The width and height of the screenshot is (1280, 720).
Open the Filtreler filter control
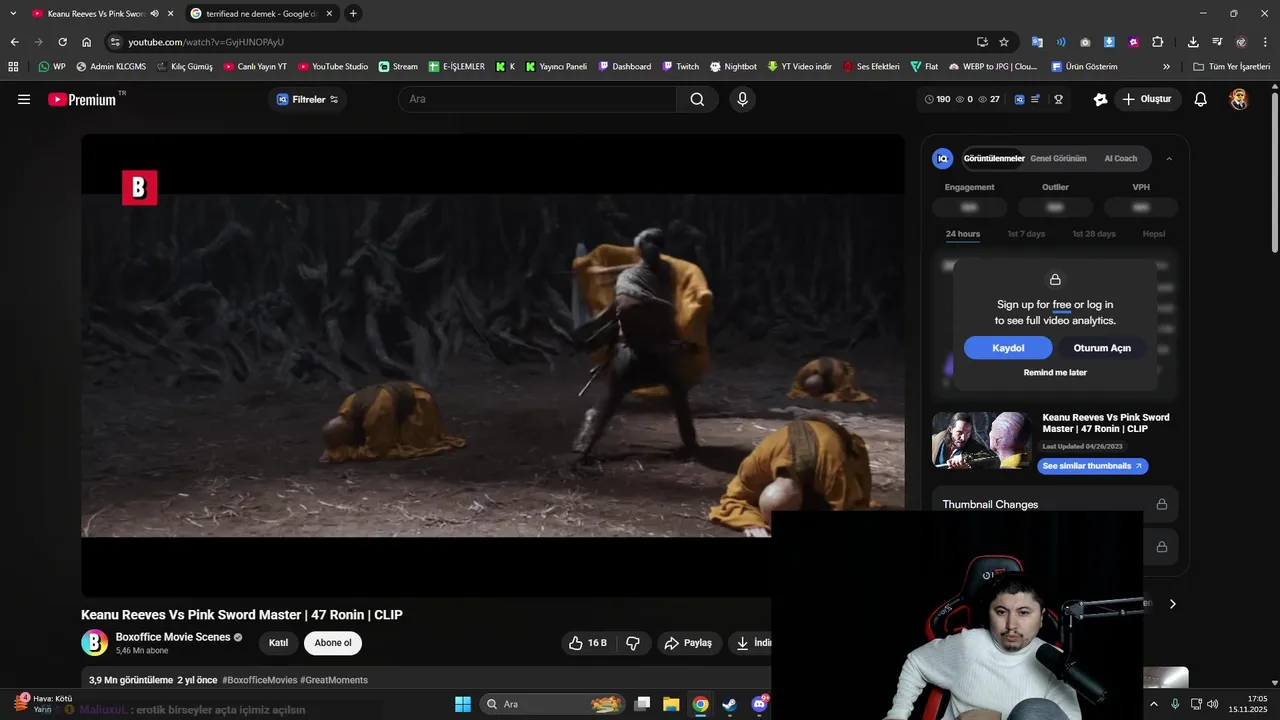point(308,99)
